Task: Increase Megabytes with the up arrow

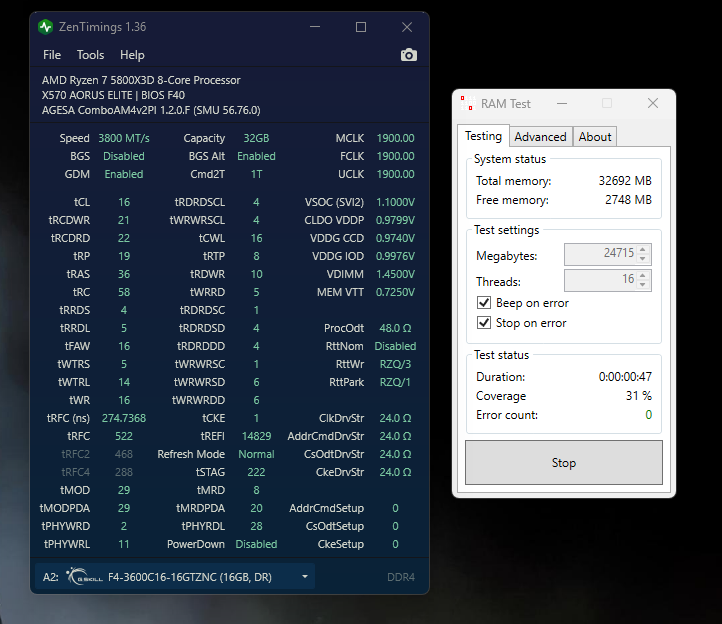Action: (x=643, y=250)
